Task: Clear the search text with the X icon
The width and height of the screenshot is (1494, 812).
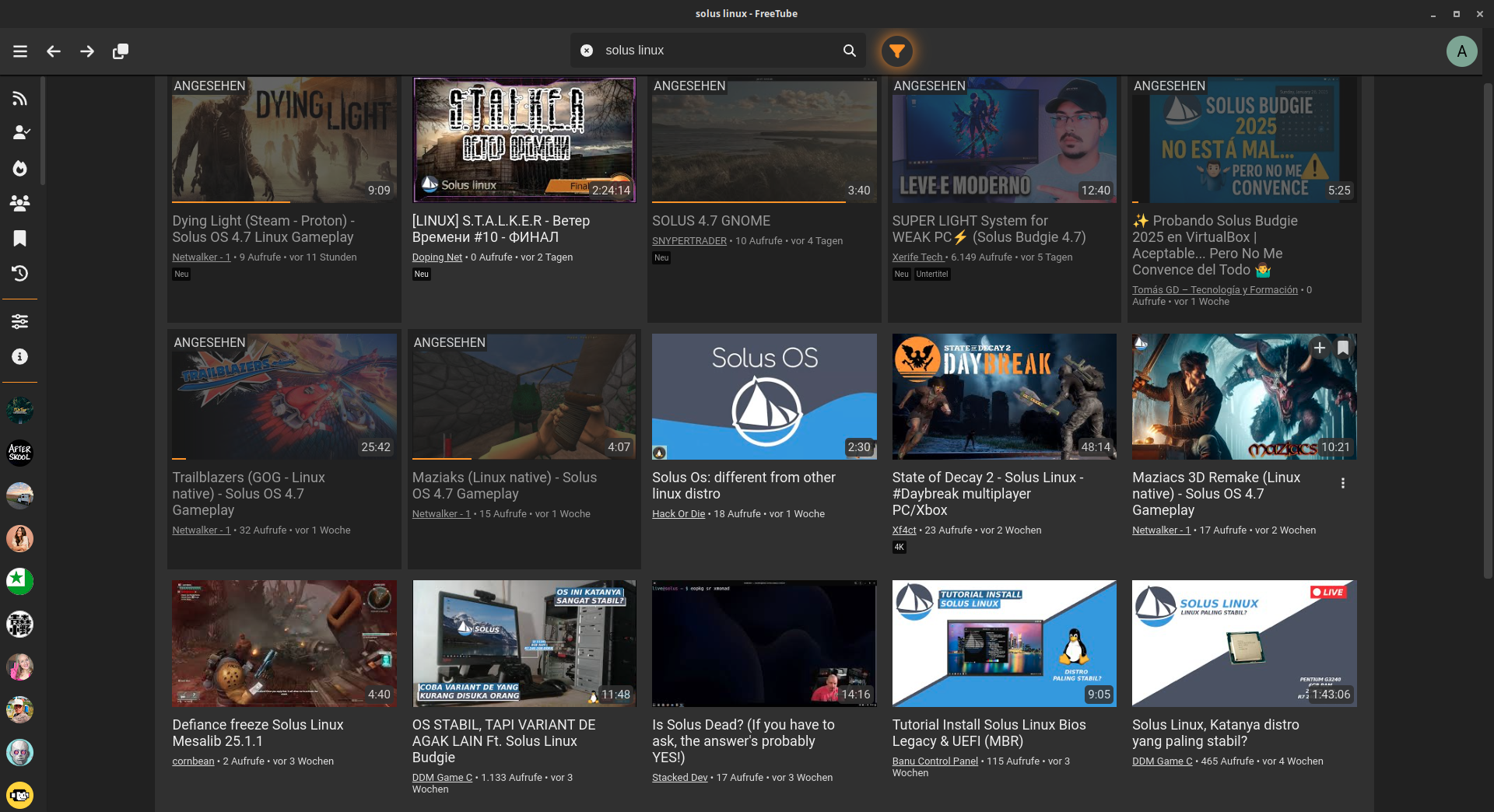Action: click(x=587, y=51)
